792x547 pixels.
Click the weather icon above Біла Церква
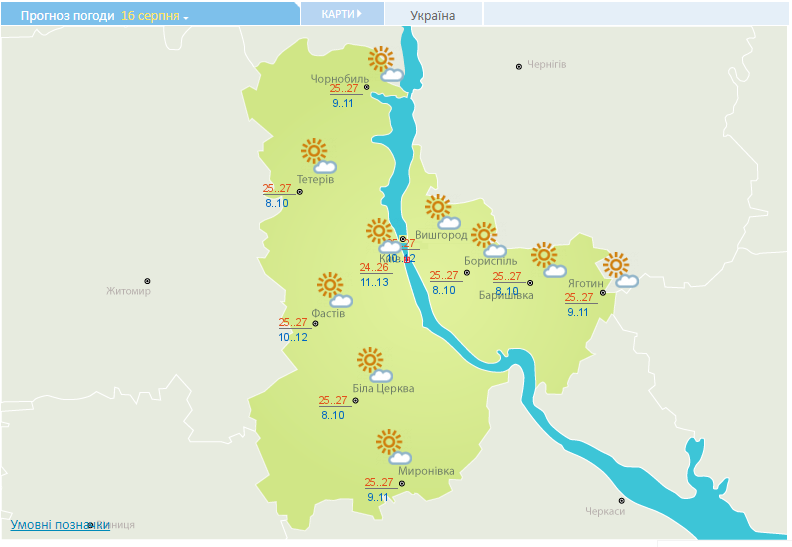374,365
